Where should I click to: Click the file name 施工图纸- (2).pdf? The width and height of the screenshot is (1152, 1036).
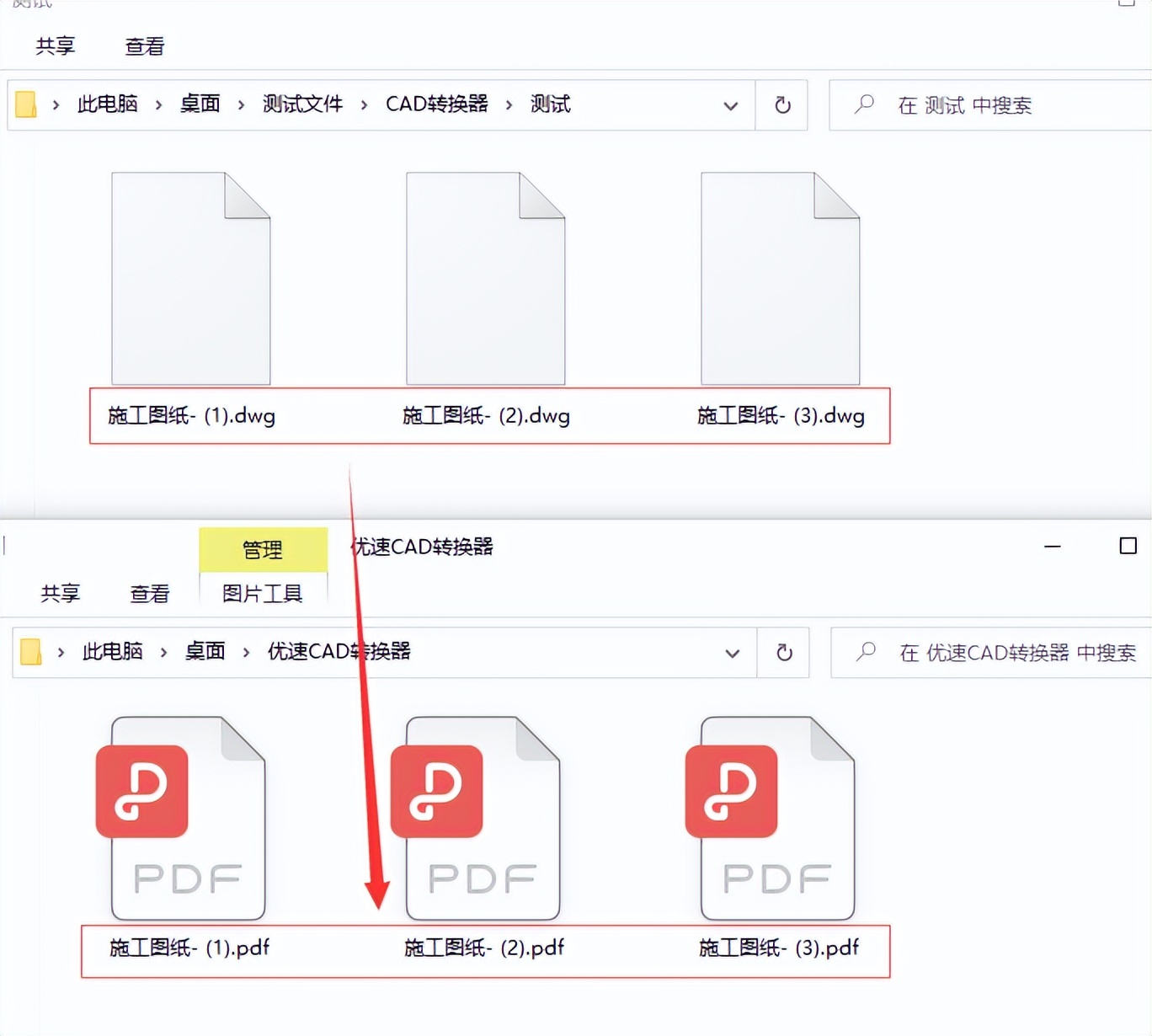[x=484, y=948]
